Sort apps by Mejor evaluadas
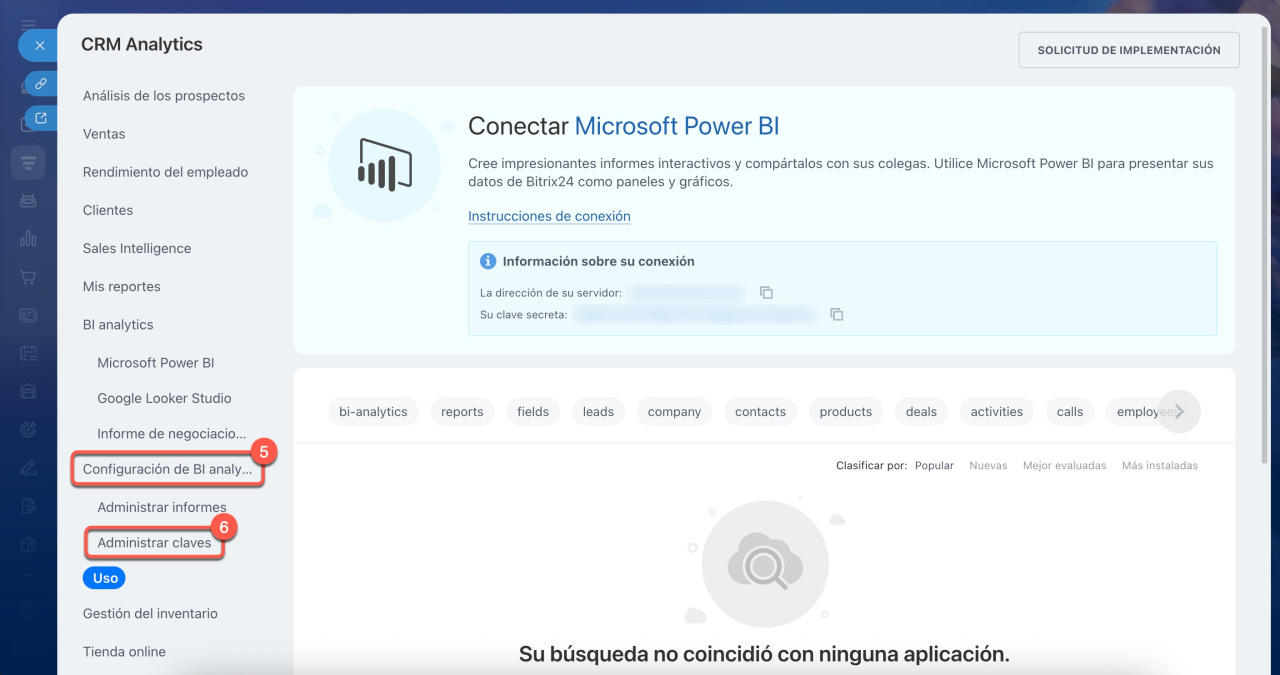This screenshot has width=1280, height=675. [x=1064, y=466]
